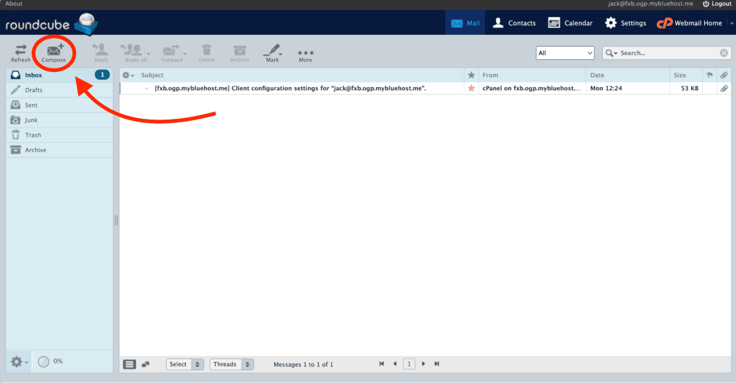Open the More actions menu
Viewport: 736px width, 383px height.
306,55
